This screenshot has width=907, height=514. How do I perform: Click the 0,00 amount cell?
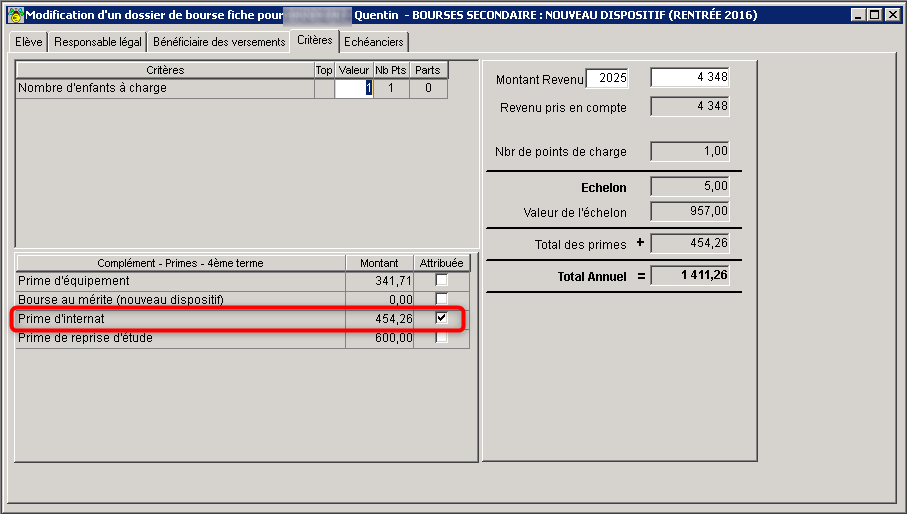379,299
